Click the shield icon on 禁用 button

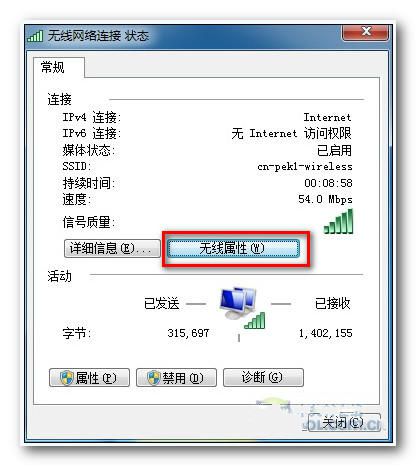154,378
